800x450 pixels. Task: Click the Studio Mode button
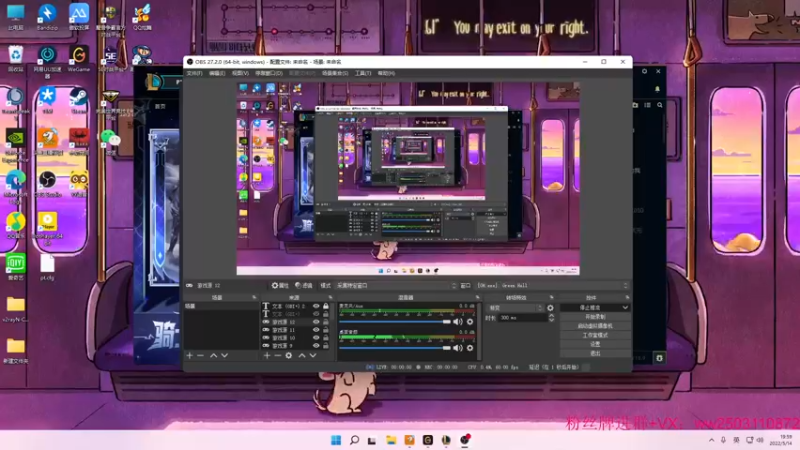(595, 335)
